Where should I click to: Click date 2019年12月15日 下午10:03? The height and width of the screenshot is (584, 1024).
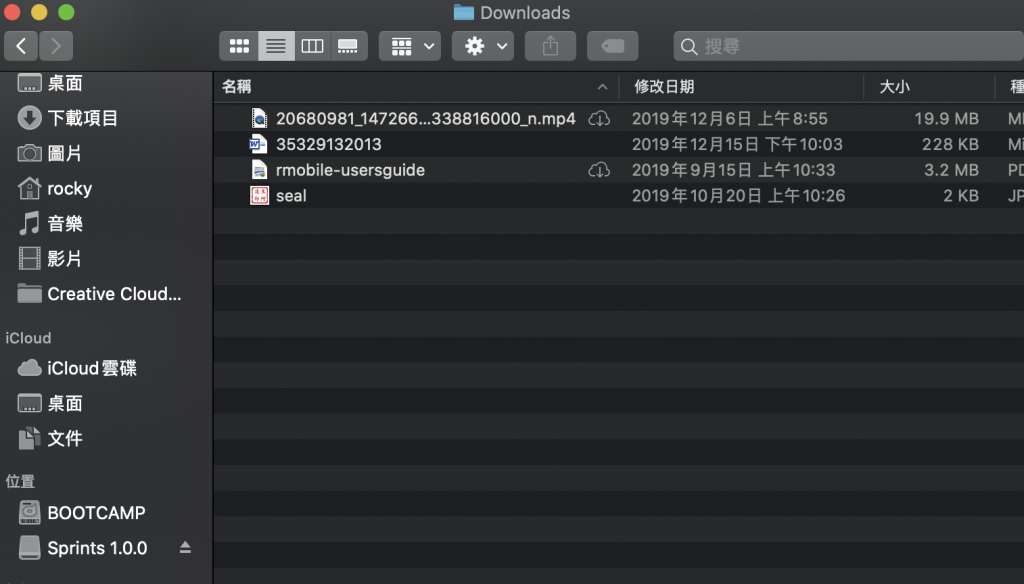point(737,144)
